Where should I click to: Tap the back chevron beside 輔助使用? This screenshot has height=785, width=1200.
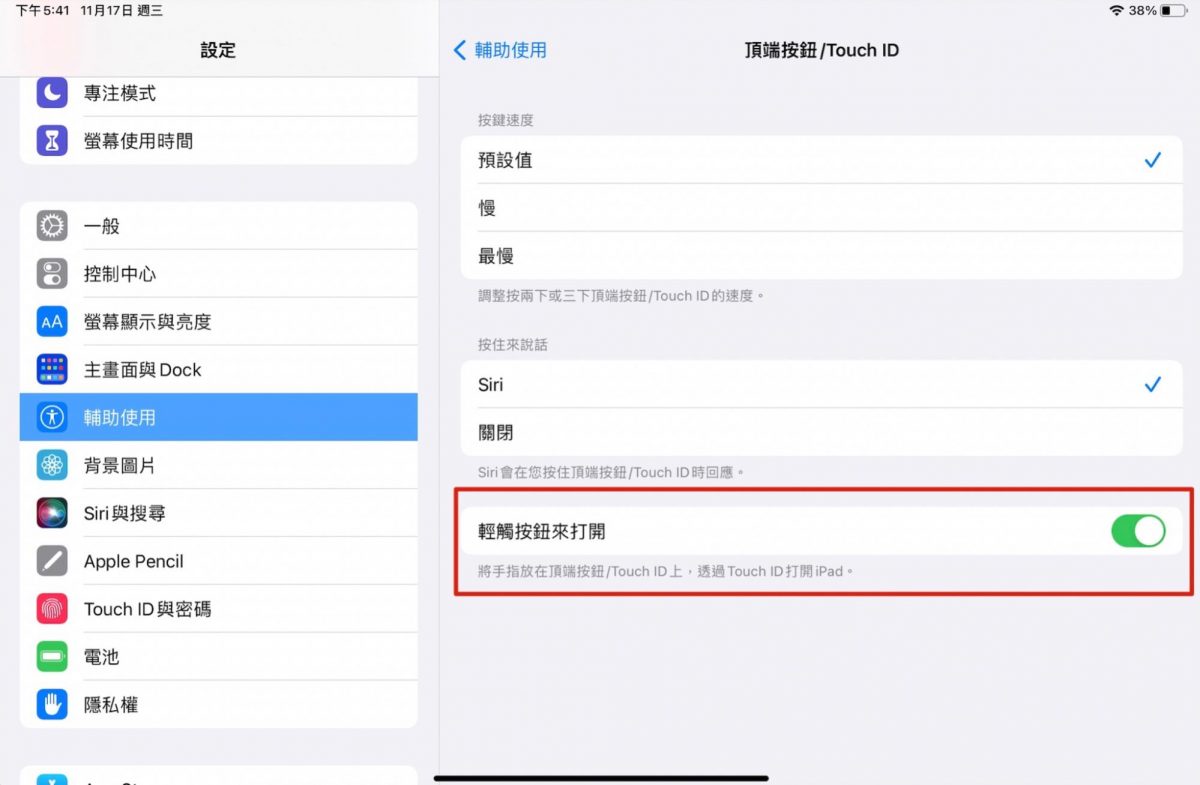(460, 50)
